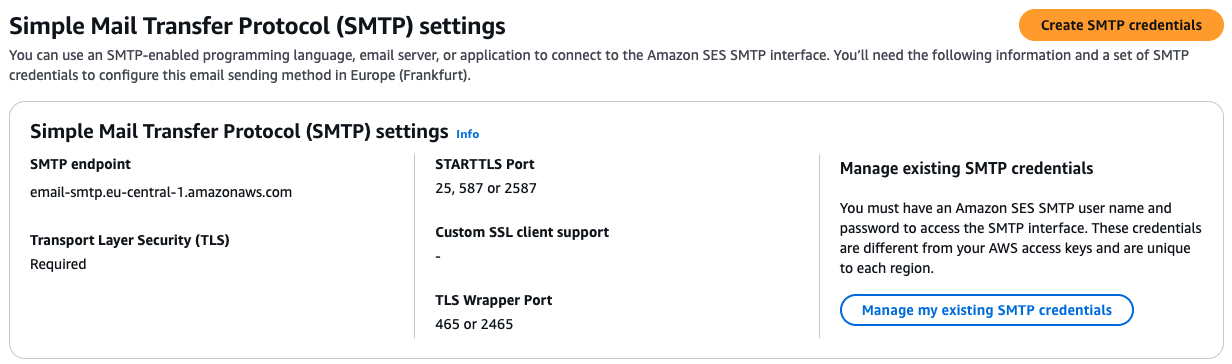The image size is (1232, 364).
Task: Click the Transport Layer Security (TLS) label
Action: (x=137, y=240)
